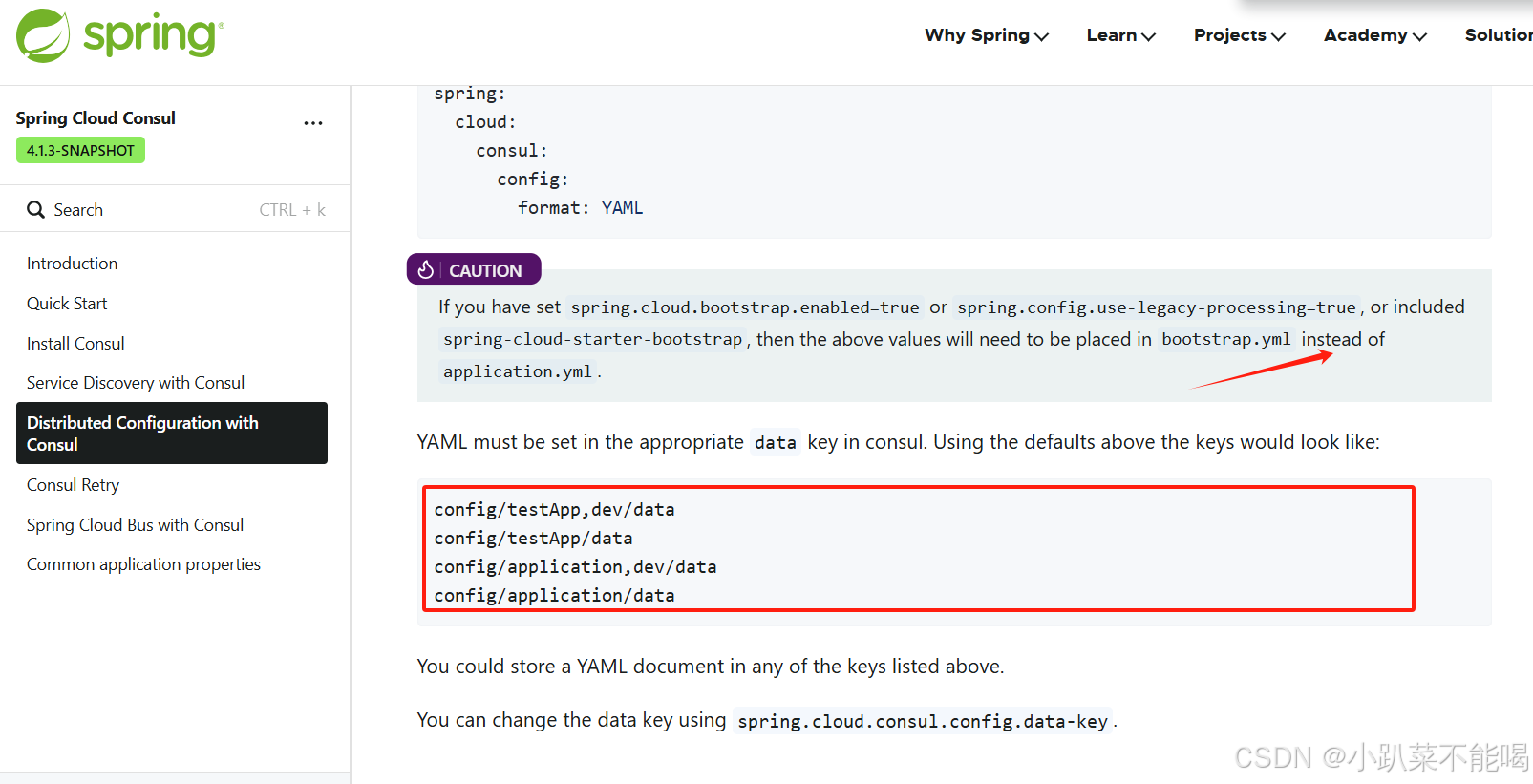Viewport: 1533px width, 784px height.
Task: Click the application.yml code text
Action: (518, 372)
